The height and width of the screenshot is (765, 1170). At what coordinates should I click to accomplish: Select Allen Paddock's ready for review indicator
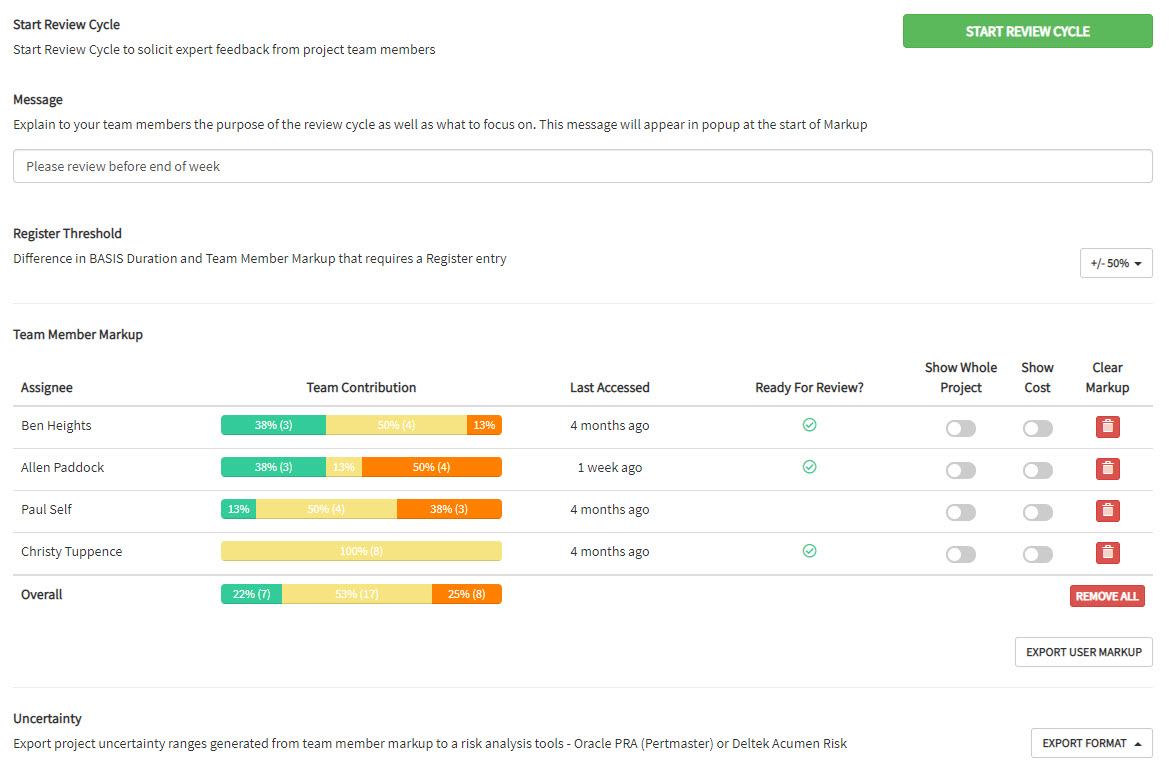pyautogui.click(x=809, y=467)
